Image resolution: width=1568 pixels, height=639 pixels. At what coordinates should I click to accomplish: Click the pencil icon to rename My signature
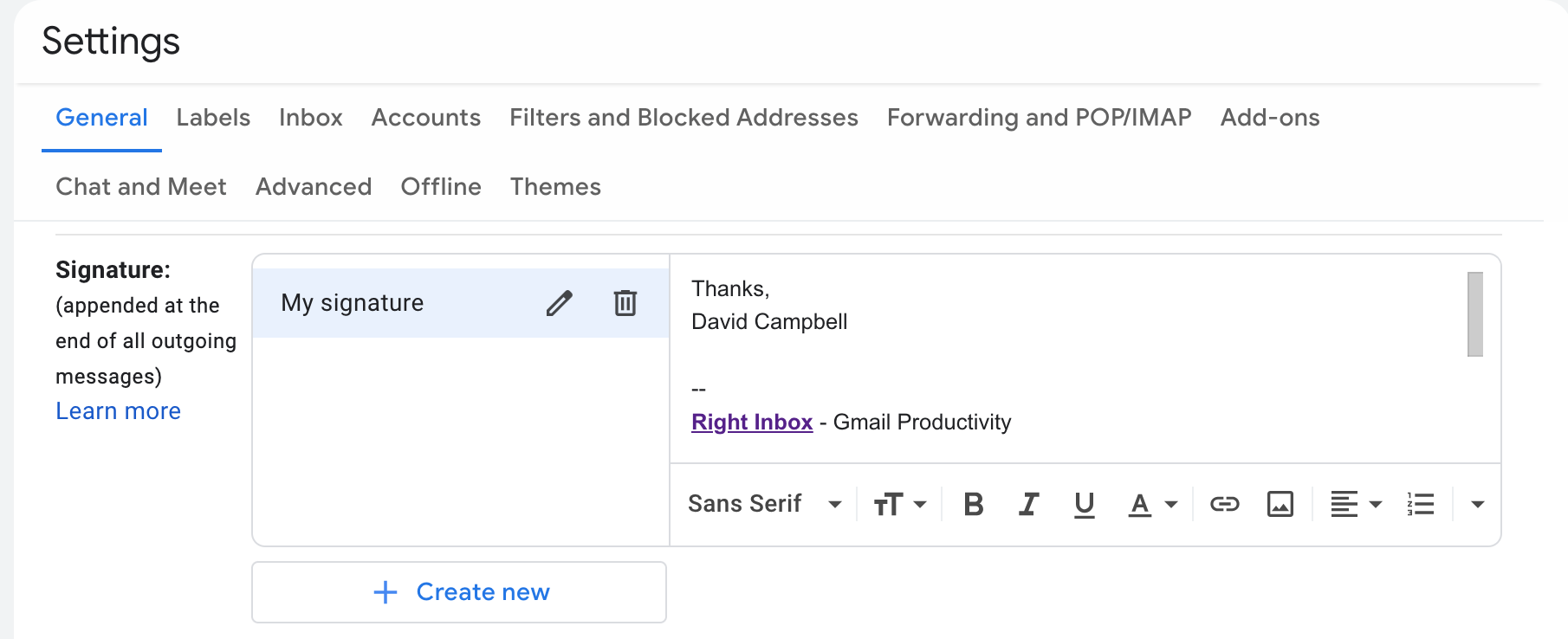coord(559,303)
